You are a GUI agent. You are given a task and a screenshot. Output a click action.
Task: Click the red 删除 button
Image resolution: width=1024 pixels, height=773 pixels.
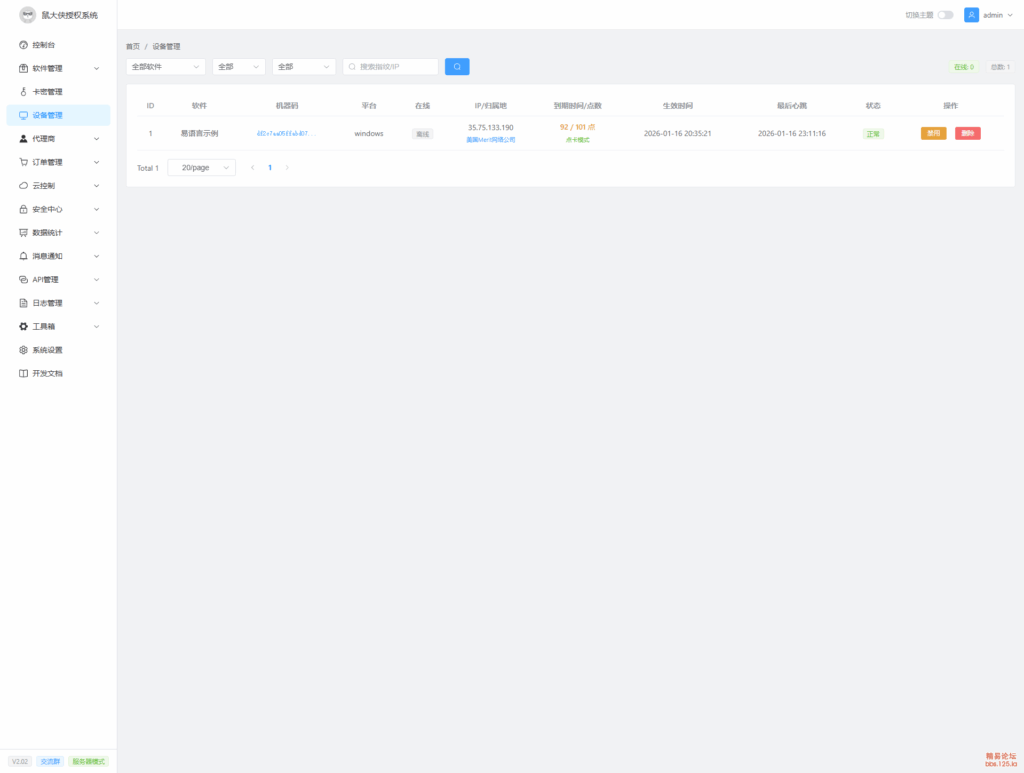point(967,133)
